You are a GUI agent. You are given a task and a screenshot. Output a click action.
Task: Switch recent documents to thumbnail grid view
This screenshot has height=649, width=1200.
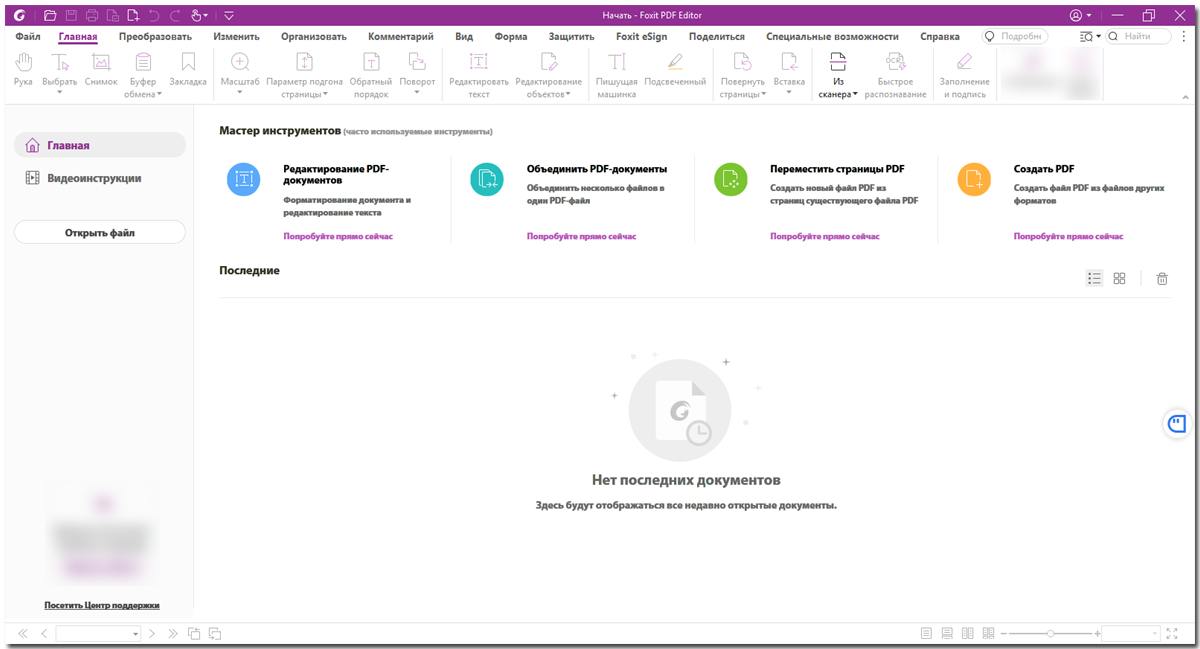pos(1120,279)
